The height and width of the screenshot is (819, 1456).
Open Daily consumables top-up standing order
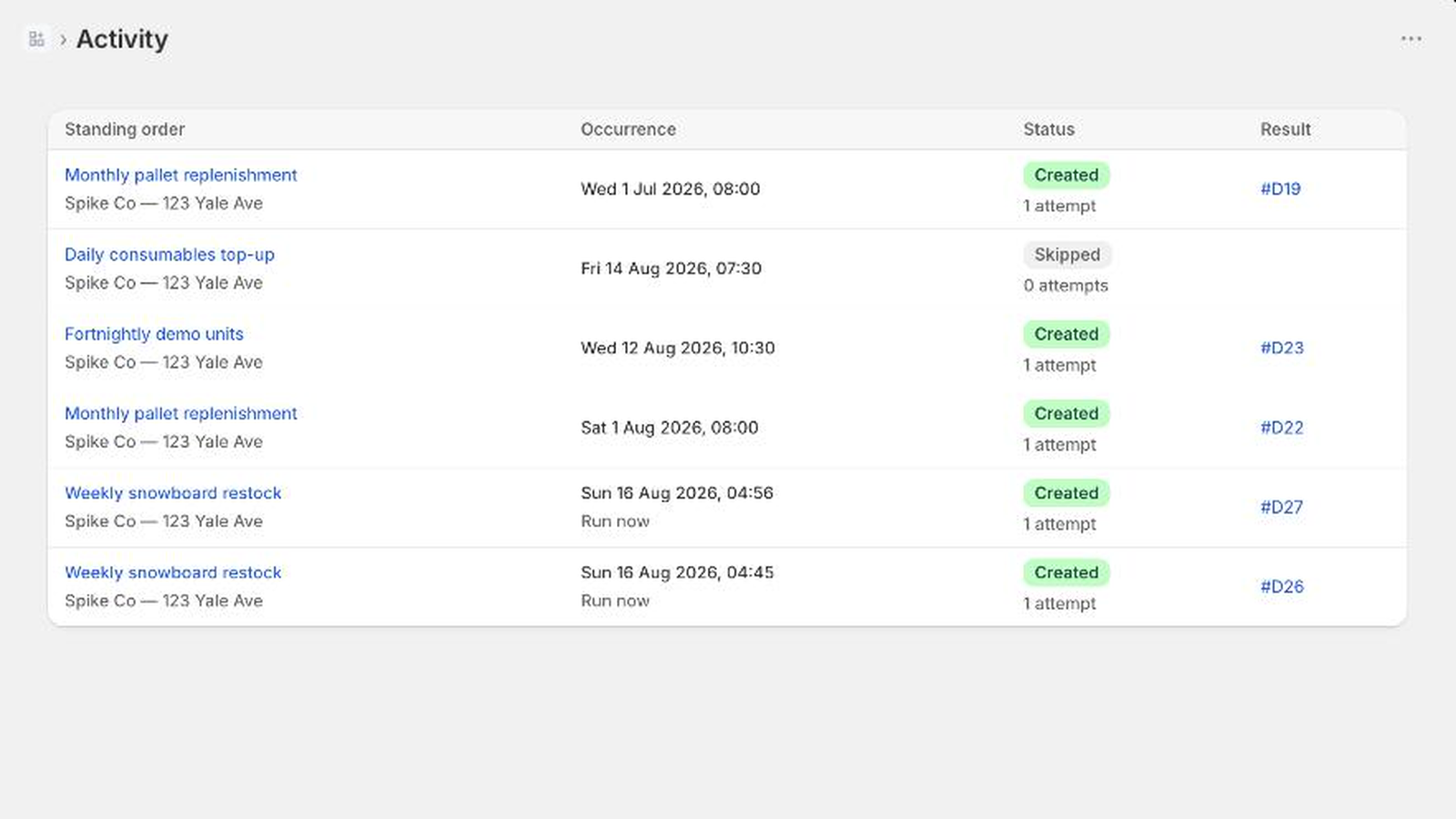[169, 255]
